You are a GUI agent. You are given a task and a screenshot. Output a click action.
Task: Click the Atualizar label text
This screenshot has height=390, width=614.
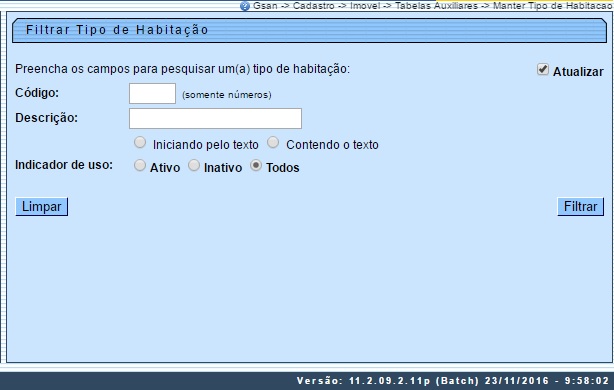[578, 72]
